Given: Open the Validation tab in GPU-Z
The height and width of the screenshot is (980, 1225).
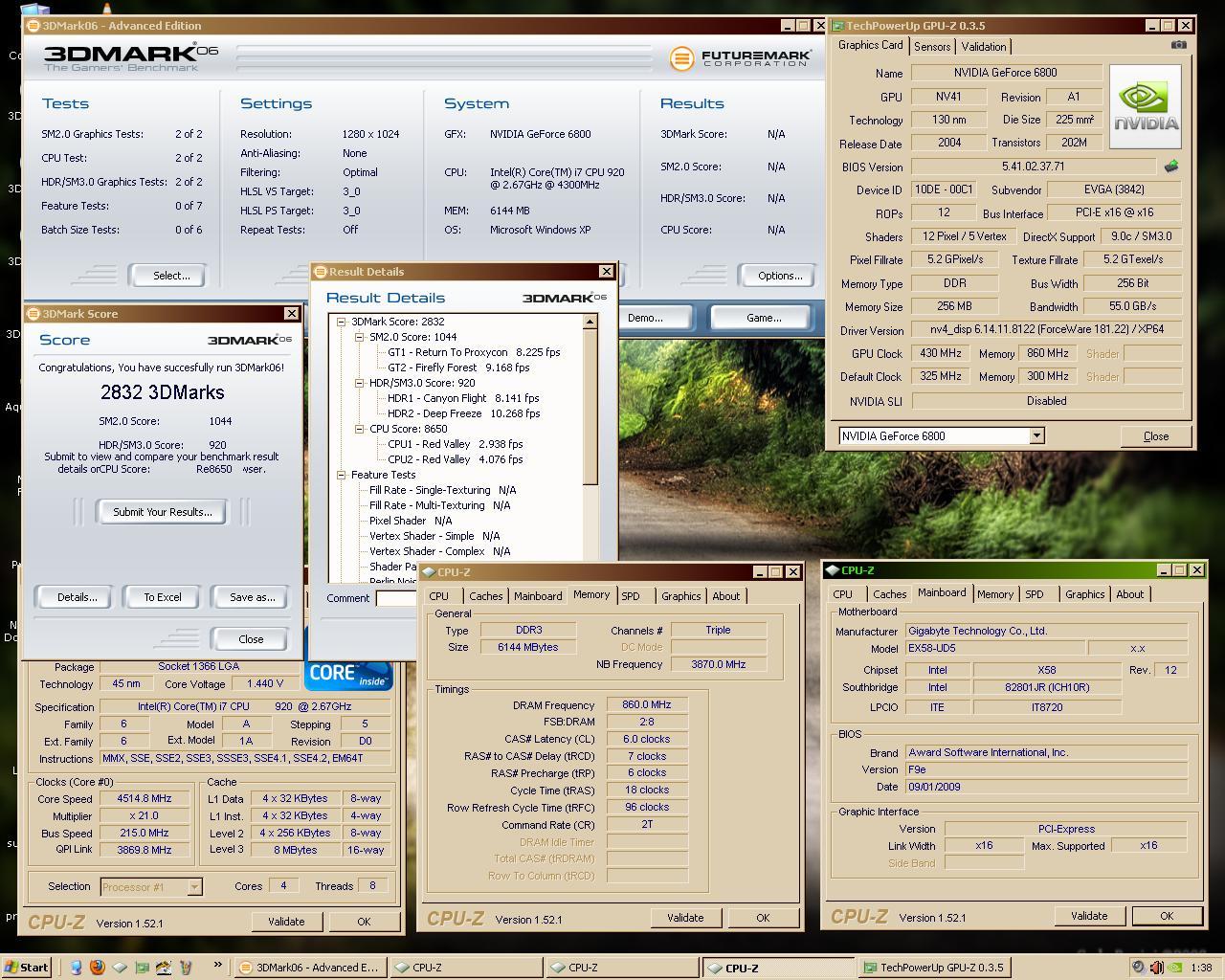Looking at the screenshot, I should [x=984, y=47].
